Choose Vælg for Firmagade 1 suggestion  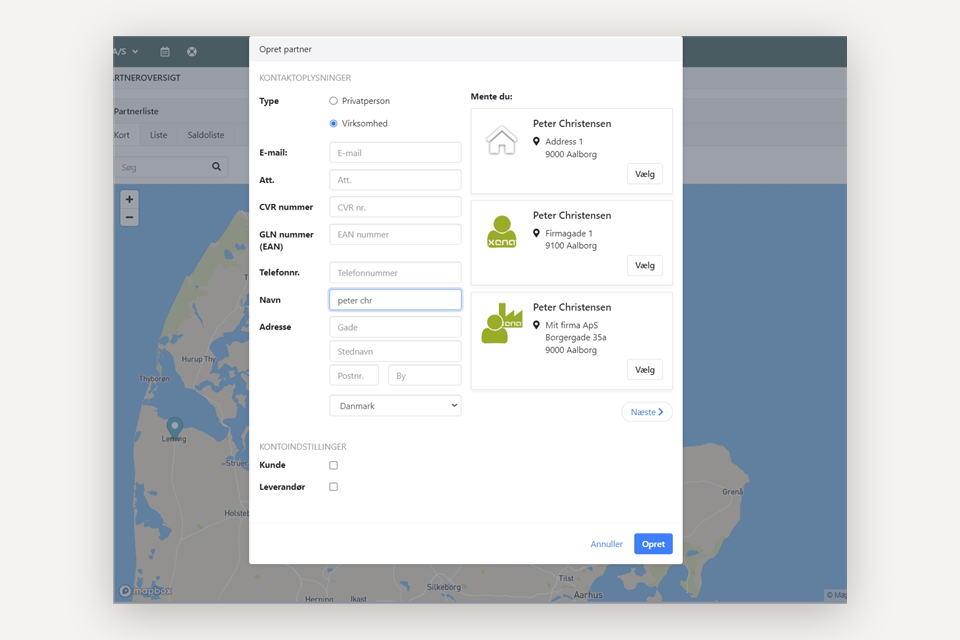[x=644, y=266]
